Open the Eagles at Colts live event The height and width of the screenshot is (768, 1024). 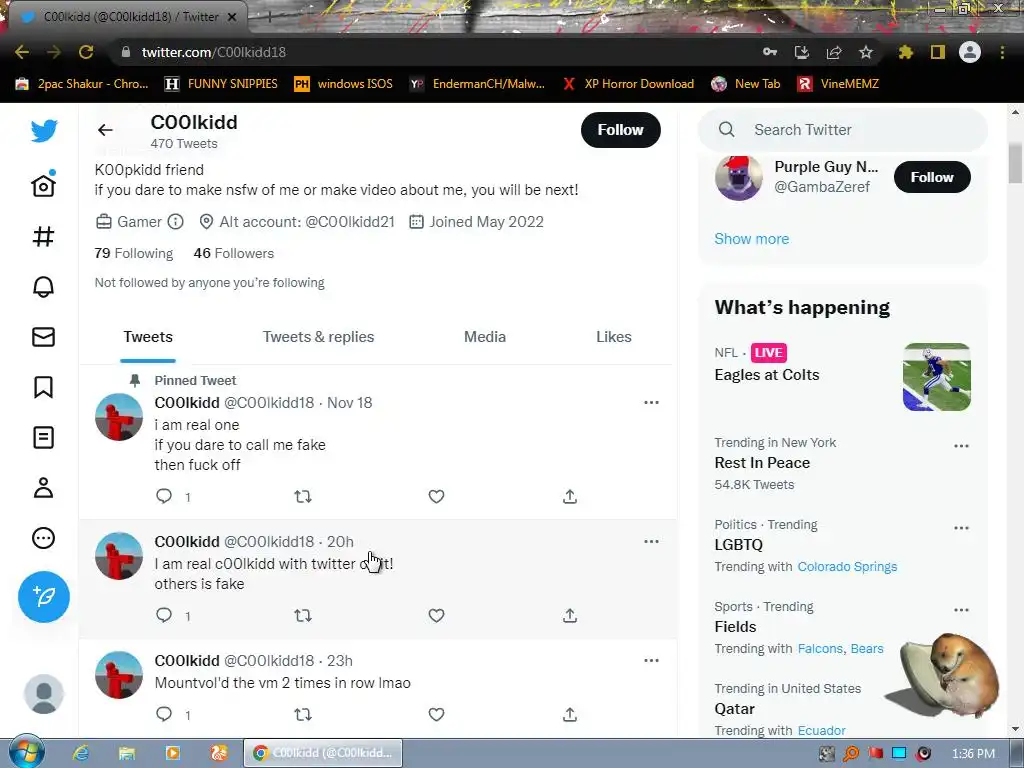(842, 377)
